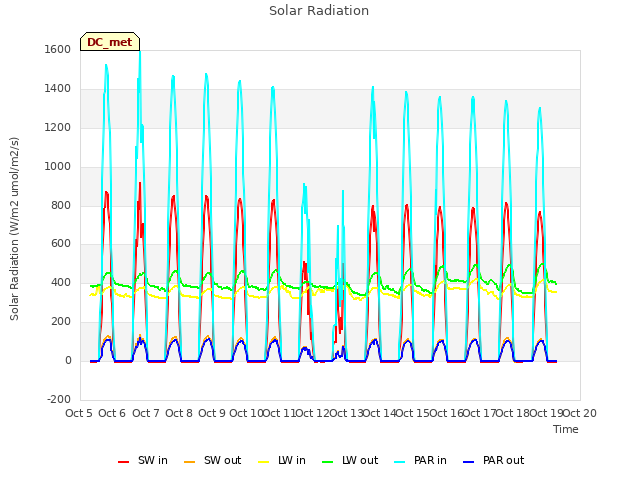Click the SW in red legend swatch

[x=123, y=462]
